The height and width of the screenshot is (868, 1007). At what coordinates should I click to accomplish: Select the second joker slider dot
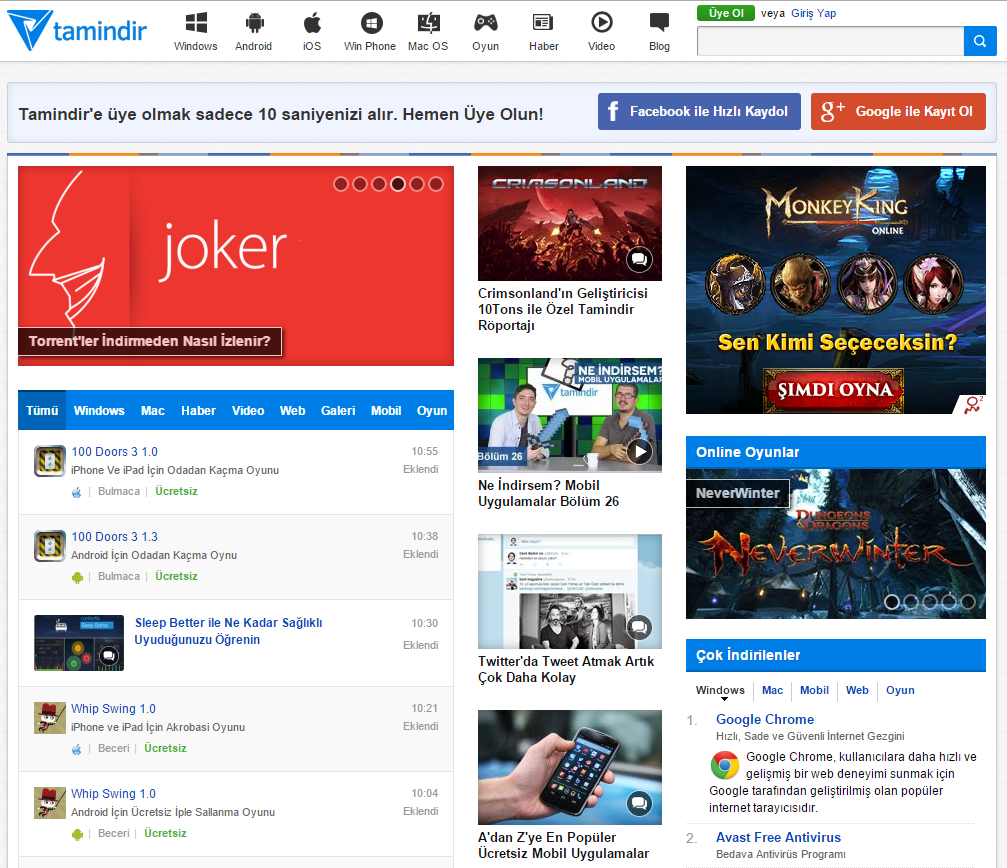[360, 184]
